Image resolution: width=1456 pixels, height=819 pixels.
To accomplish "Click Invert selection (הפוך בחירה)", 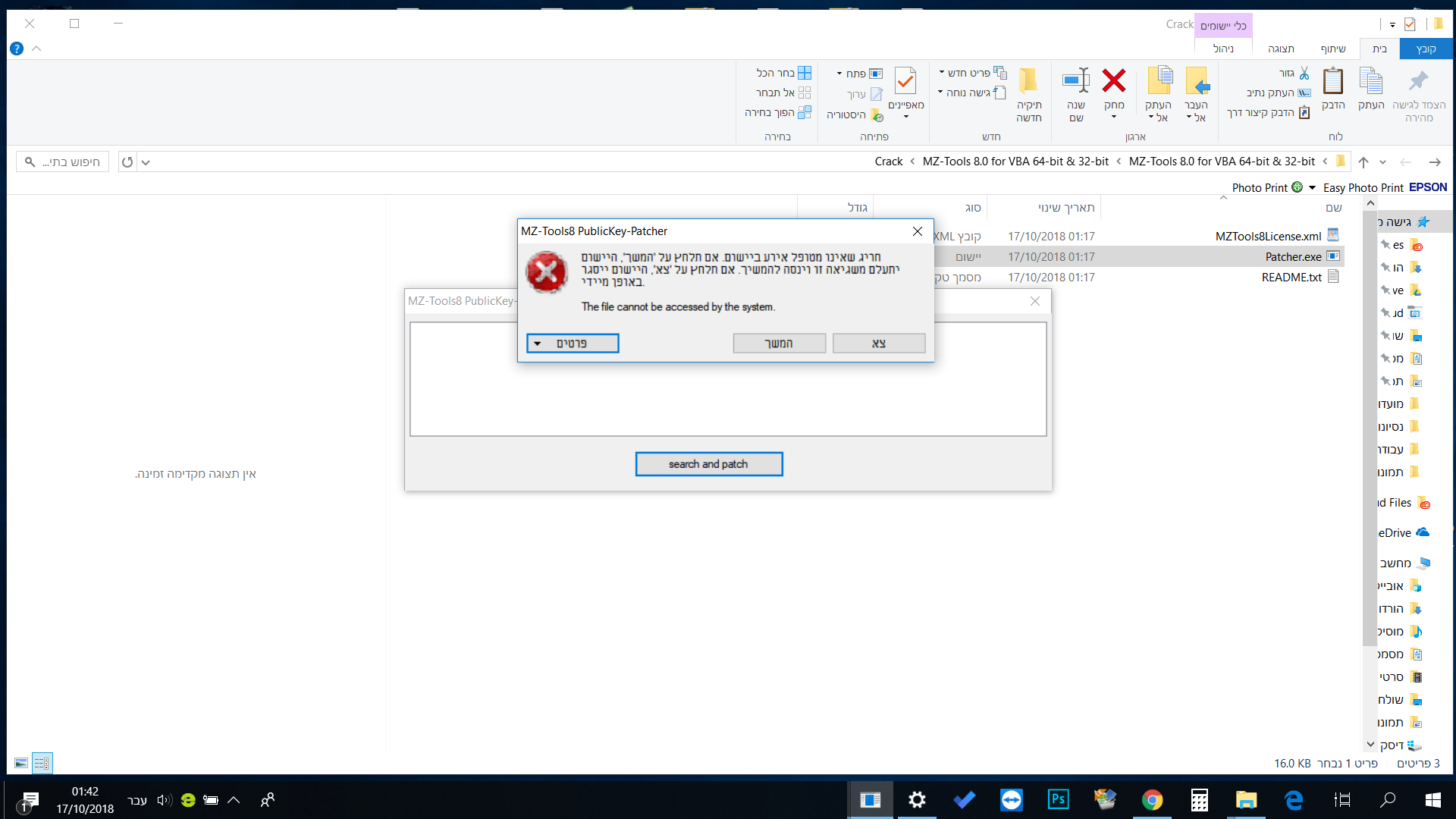I will click(x=777, y=112).
